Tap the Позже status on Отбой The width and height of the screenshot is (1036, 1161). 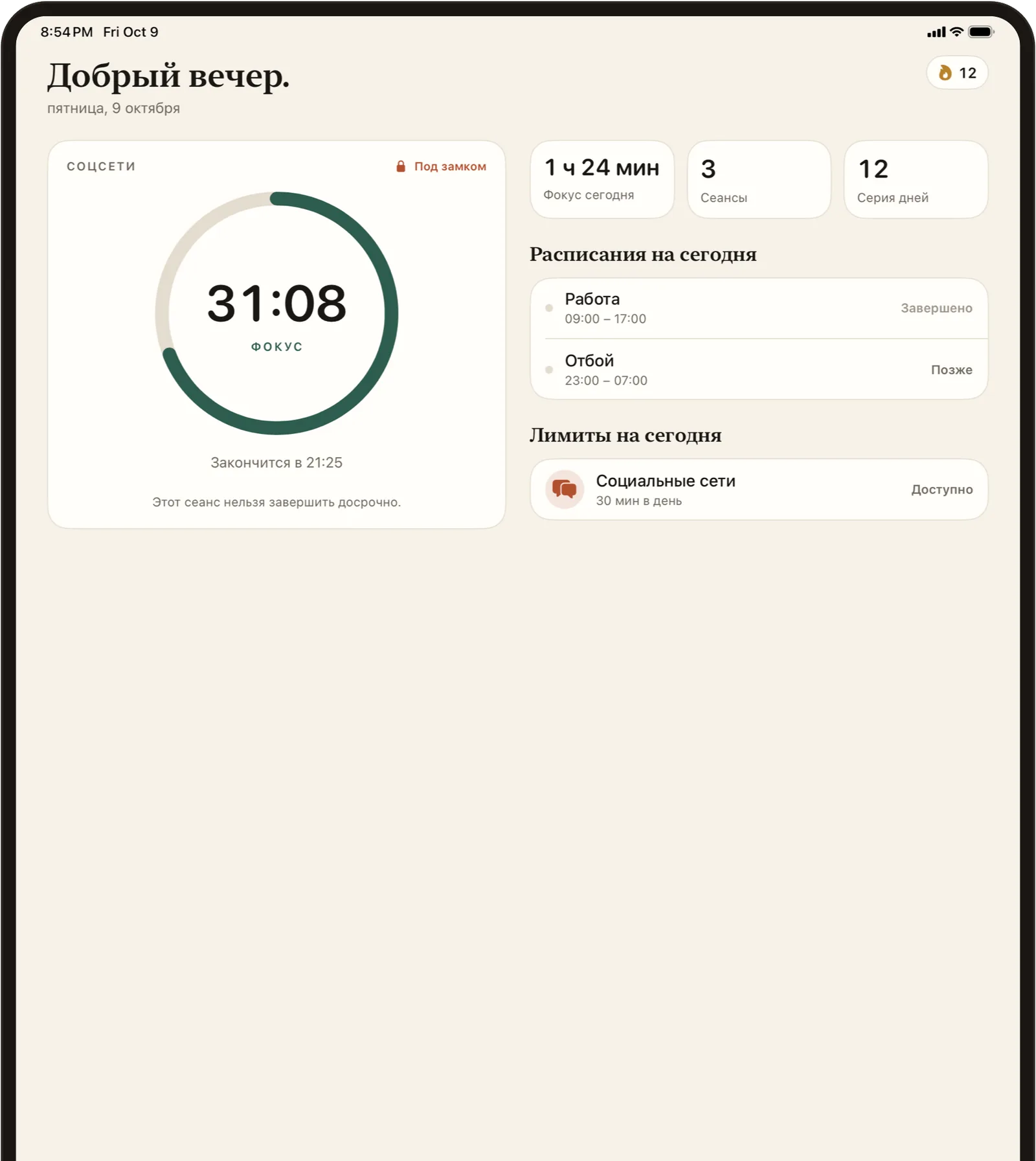[951, 370]
